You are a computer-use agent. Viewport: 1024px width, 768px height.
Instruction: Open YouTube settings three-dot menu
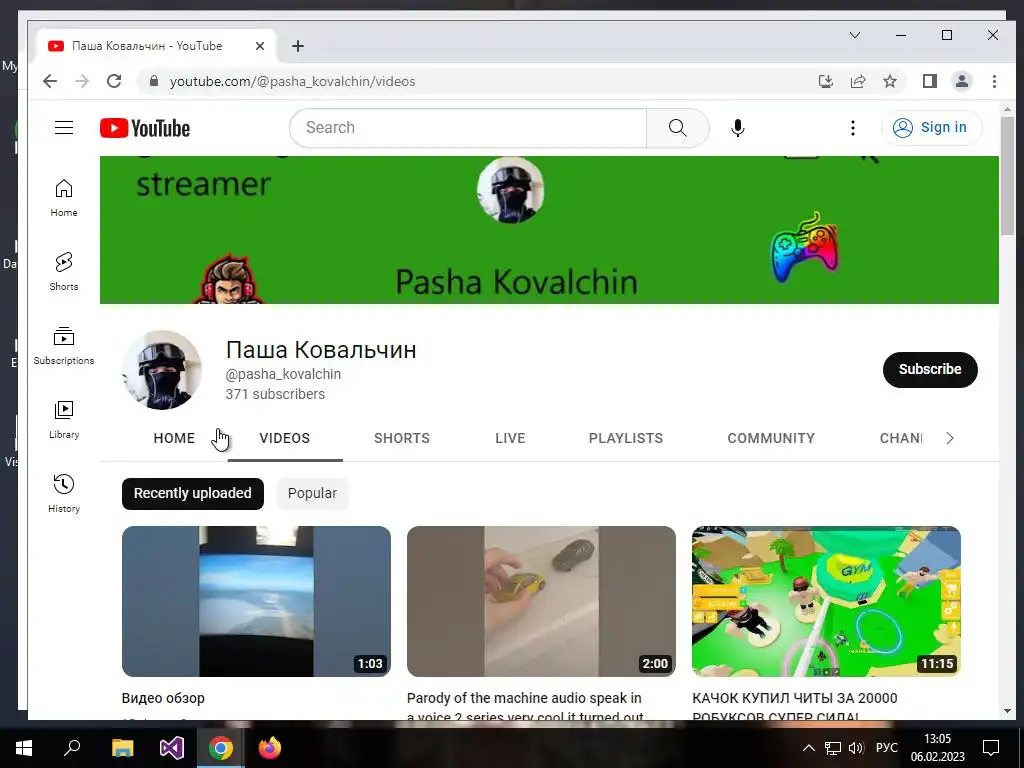point(852,128)
